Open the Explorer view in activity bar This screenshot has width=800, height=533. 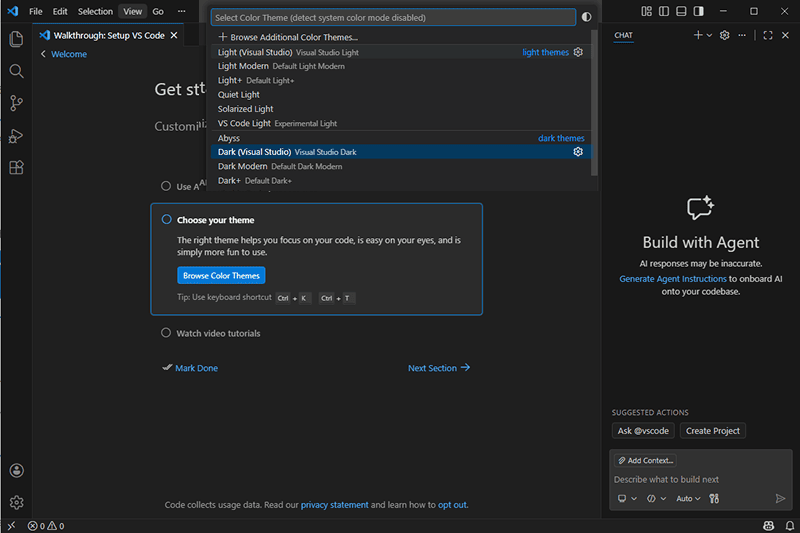tap(16, 39)
